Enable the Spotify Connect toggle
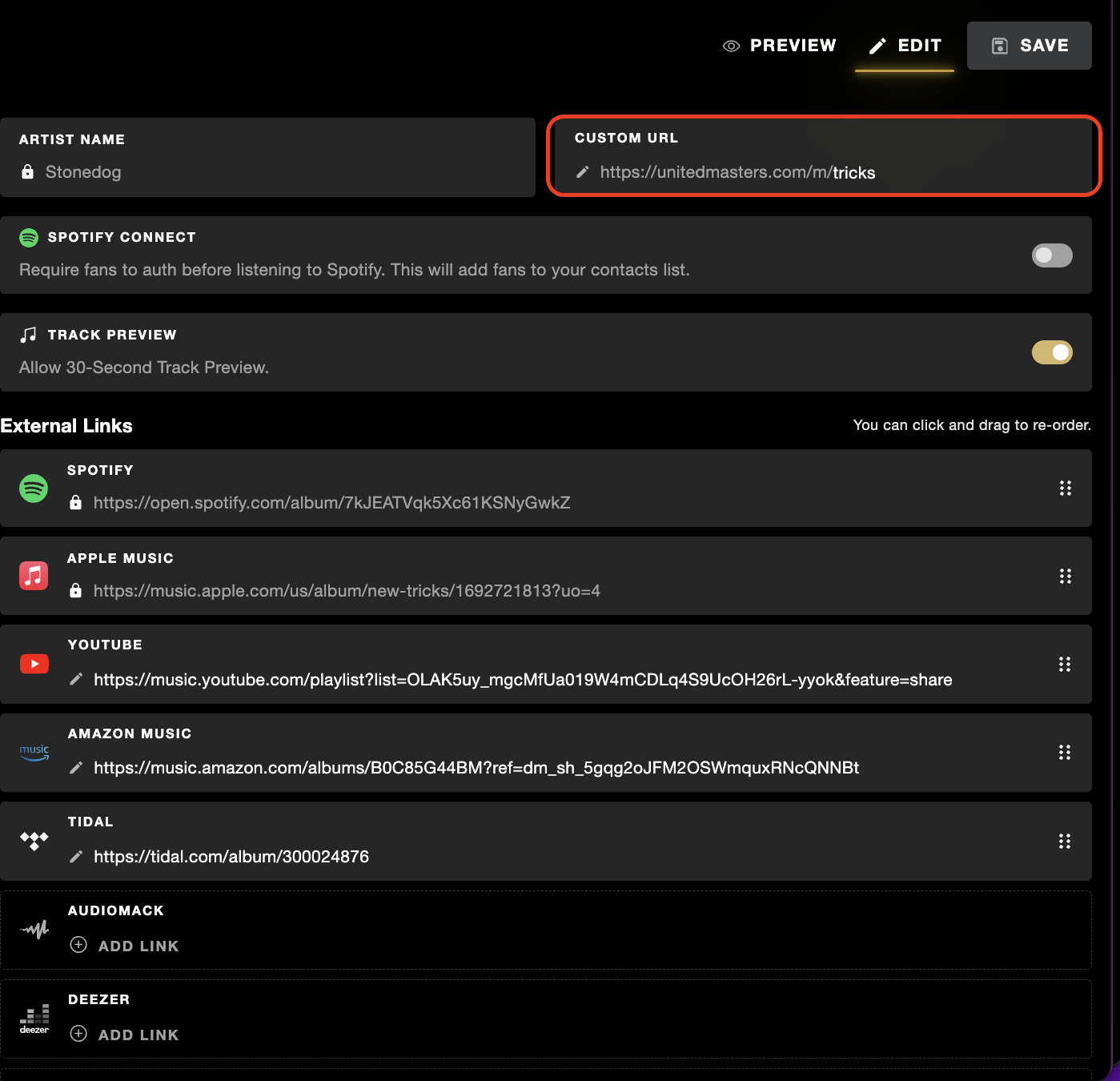This screenshot has height=1081, width=1120. pyautogui.click(x=1052, y=255)
